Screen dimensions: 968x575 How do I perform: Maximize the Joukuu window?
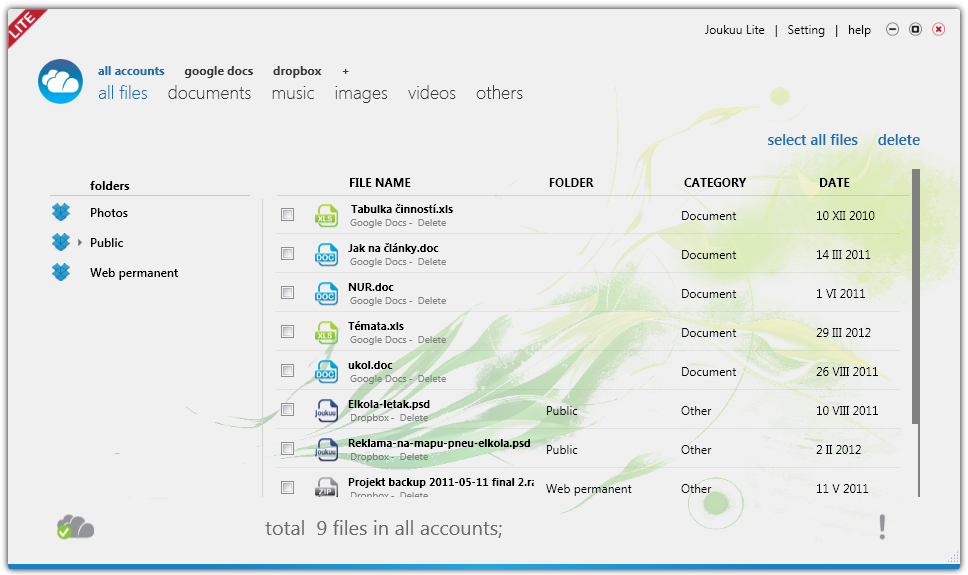[x=915, y=29]
